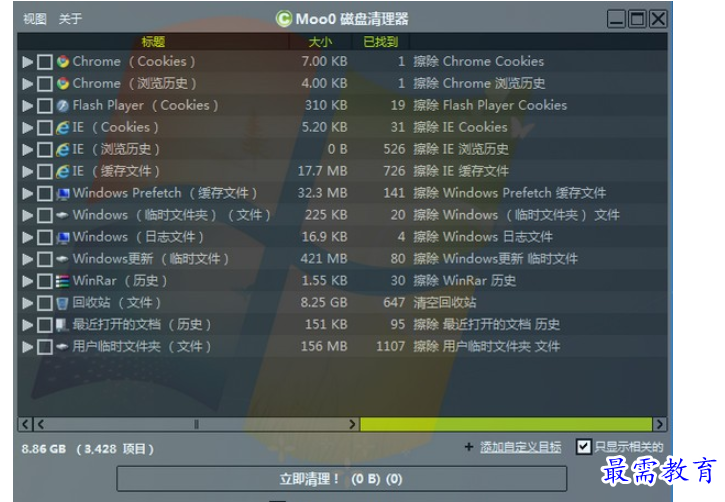Image resolution: width=725 pixels, height=502 pixels.
Task: Open the 关于 menu
Action: pos(70,19)
